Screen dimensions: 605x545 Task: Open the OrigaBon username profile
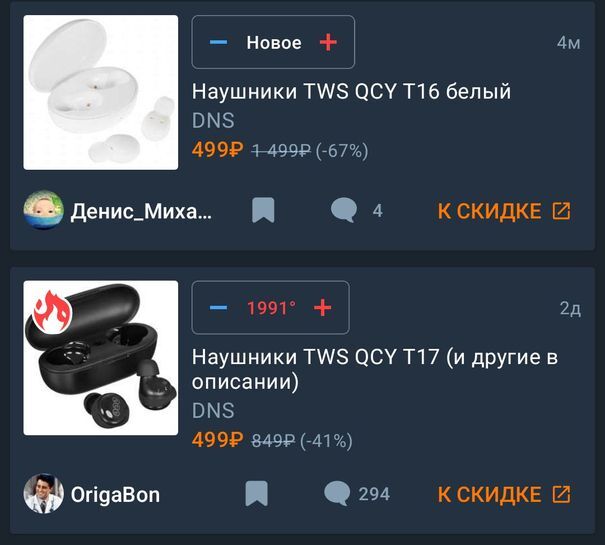pyautogui.click(x=115, y=494)
